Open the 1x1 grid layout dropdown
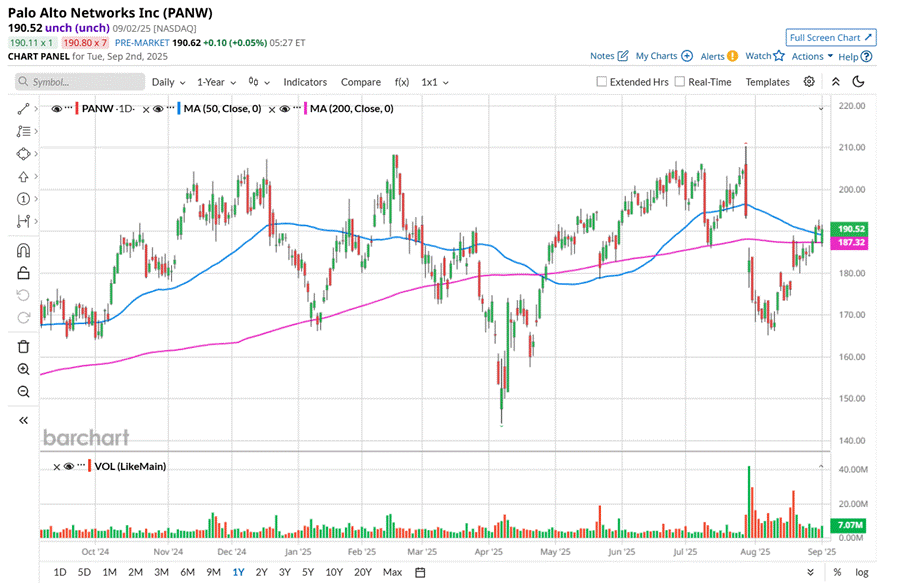Screen dimensions: 903x586 click(x=435, y=82)
